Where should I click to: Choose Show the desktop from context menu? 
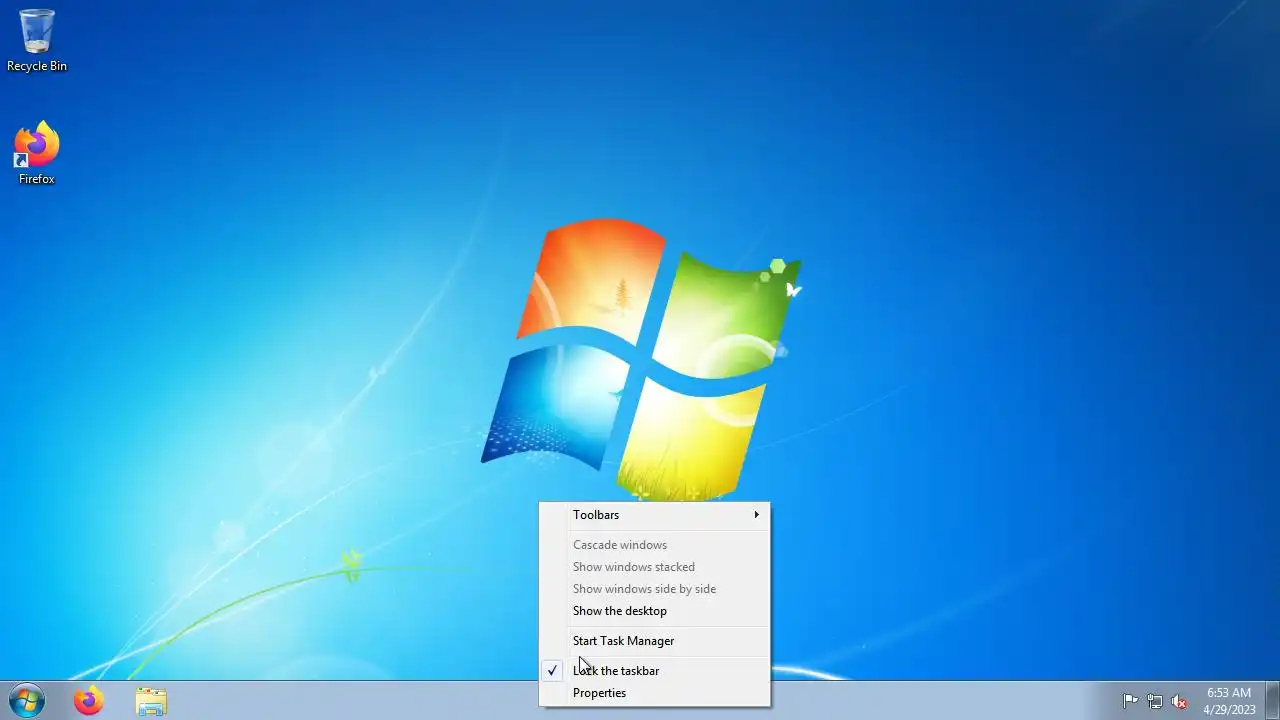[x=655, y=611]
